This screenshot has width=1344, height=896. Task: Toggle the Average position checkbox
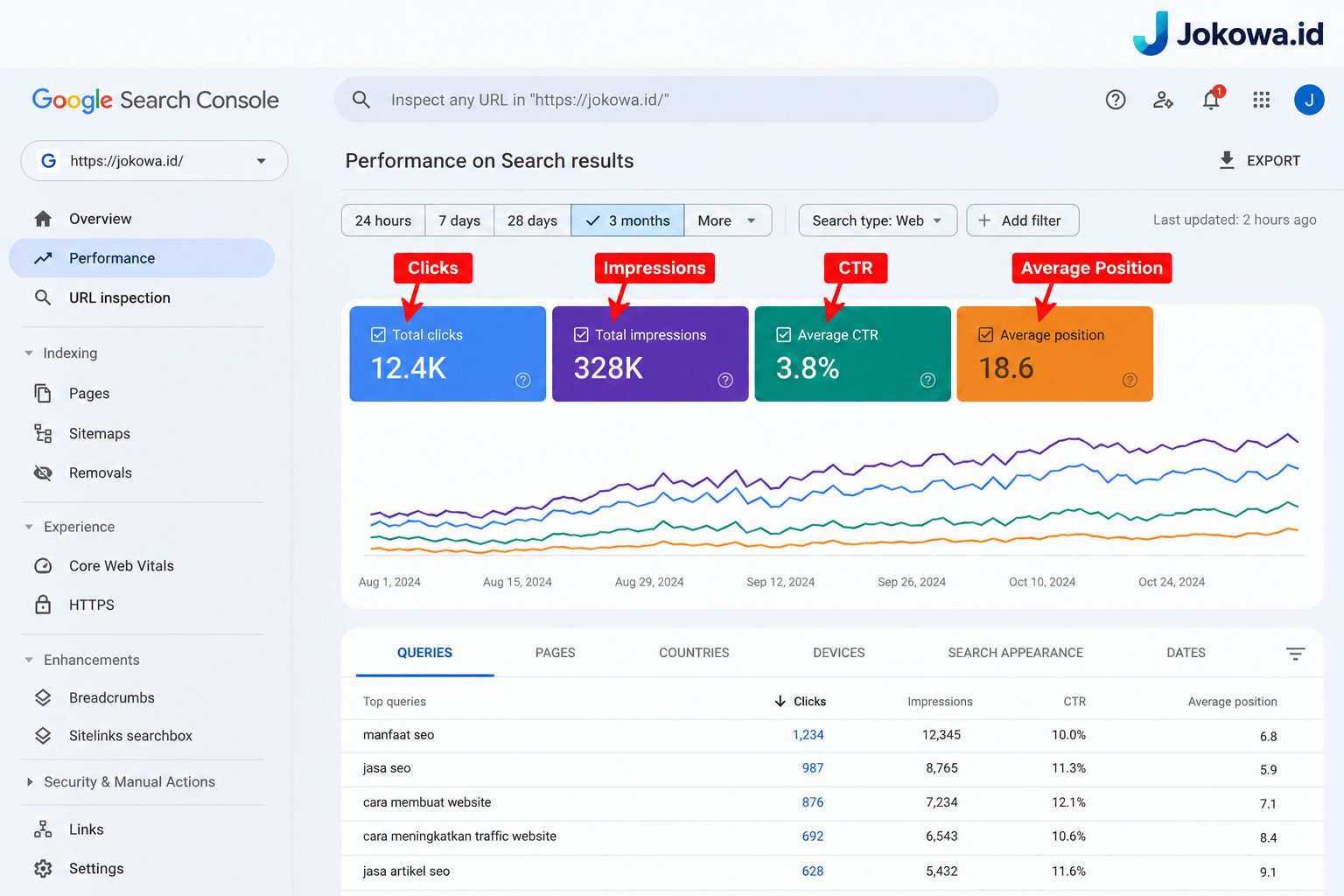click(986, 334)
